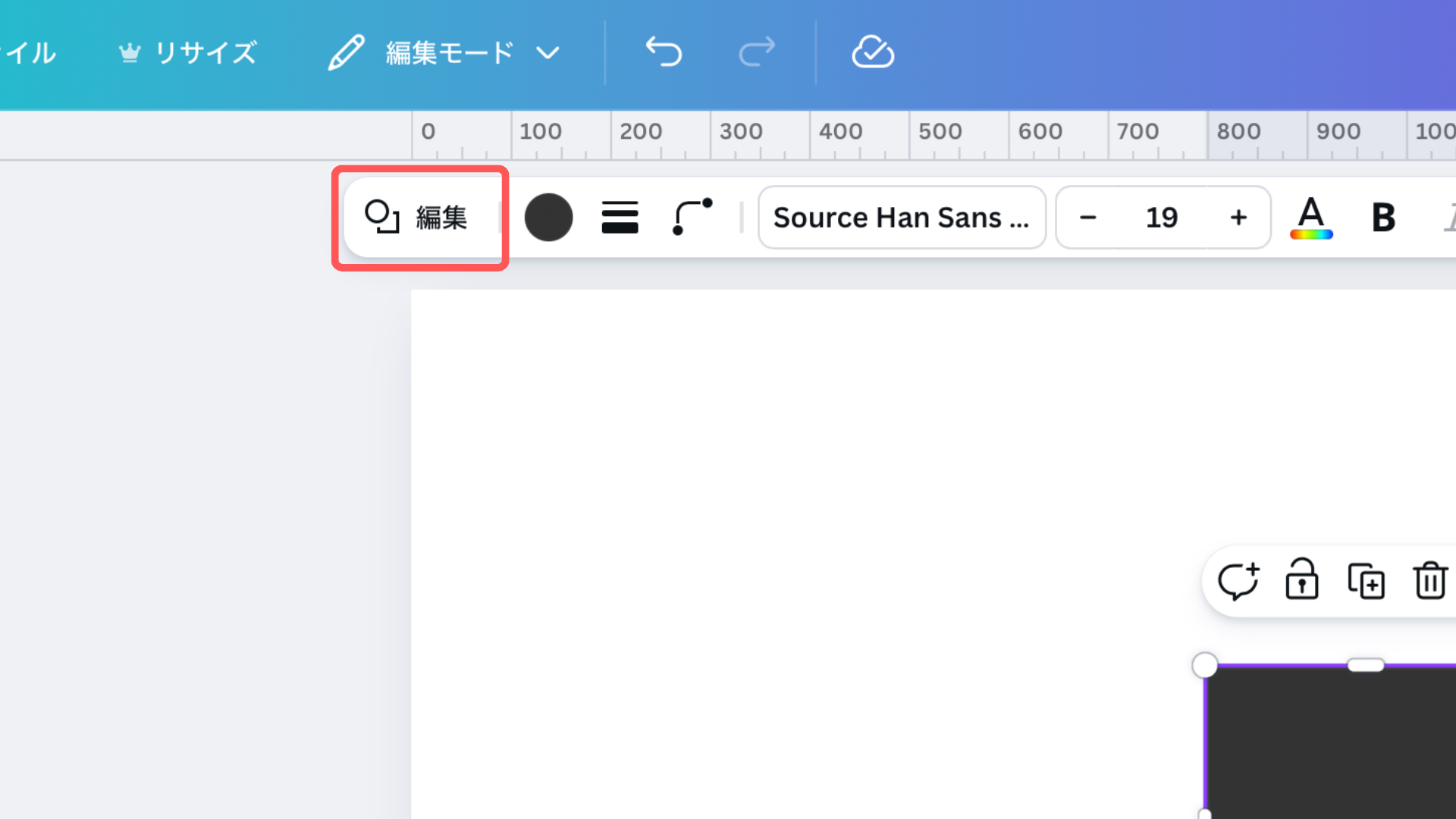Delete the element with trash icon

click(1430, 580)
